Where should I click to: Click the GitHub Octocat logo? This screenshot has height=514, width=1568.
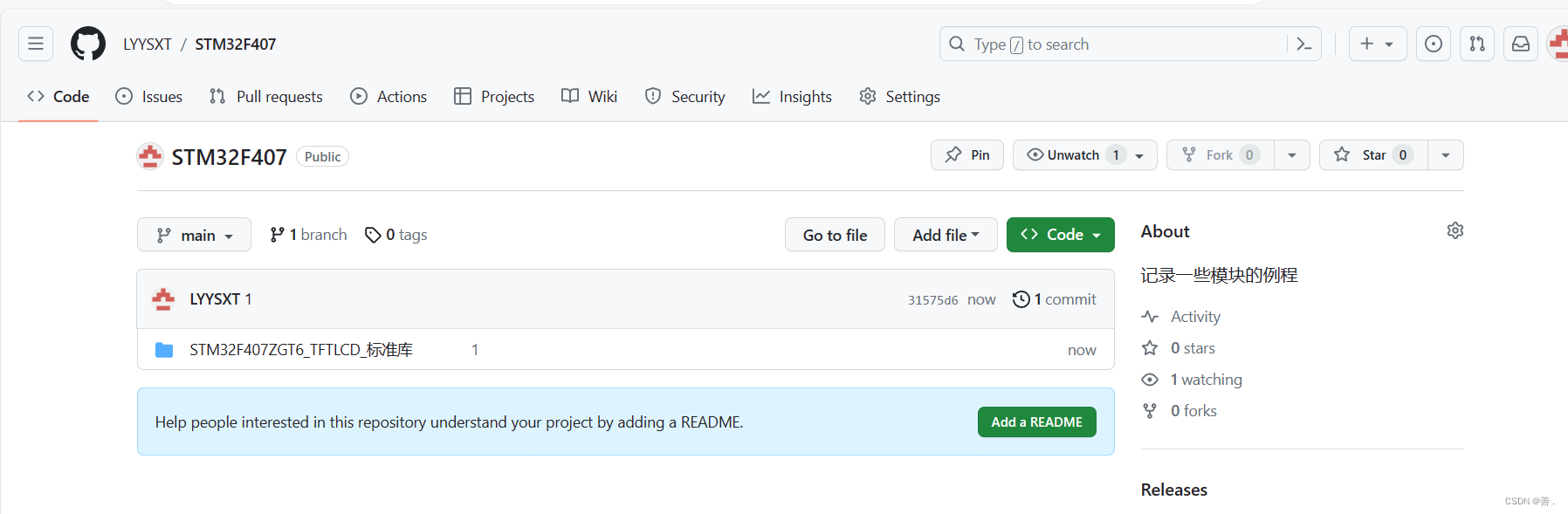[x=88, y=44]
